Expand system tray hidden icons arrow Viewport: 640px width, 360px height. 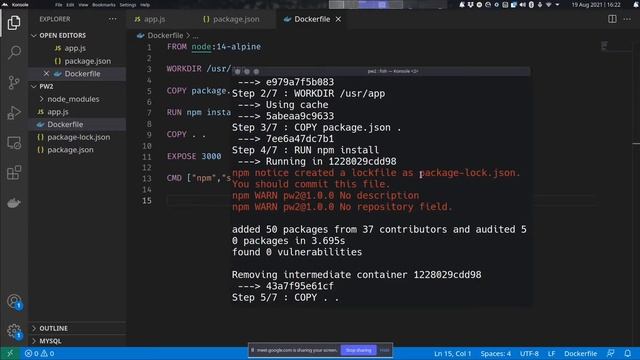pos(557,5)
